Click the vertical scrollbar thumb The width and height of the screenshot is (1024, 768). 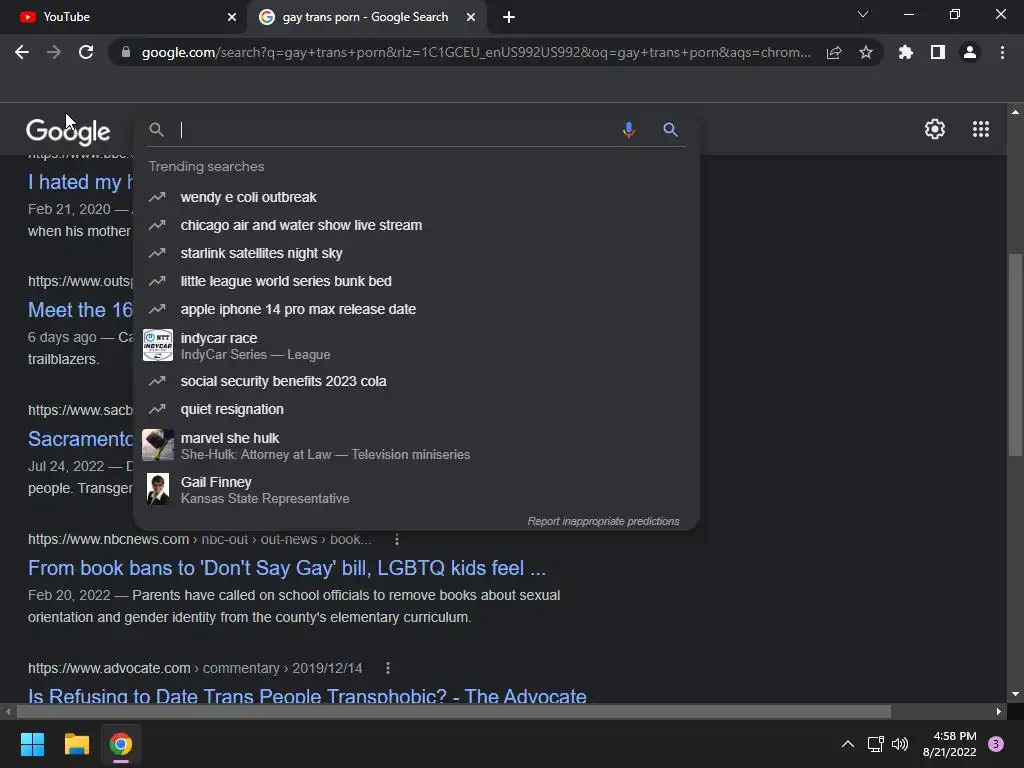pyautogui.click(x=1015, y=355)
